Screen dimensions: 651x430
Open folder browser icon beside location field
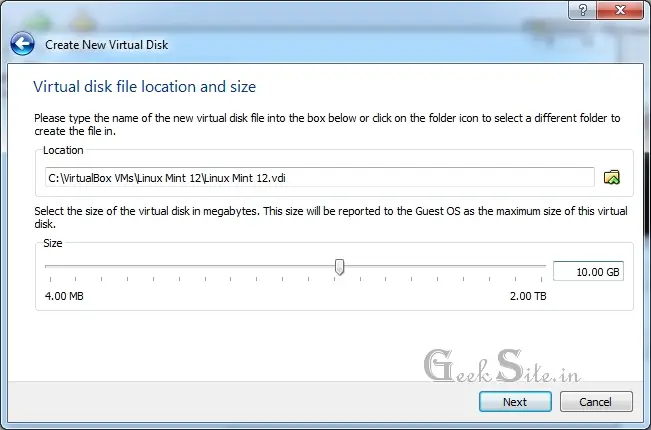tap(612, 178)
